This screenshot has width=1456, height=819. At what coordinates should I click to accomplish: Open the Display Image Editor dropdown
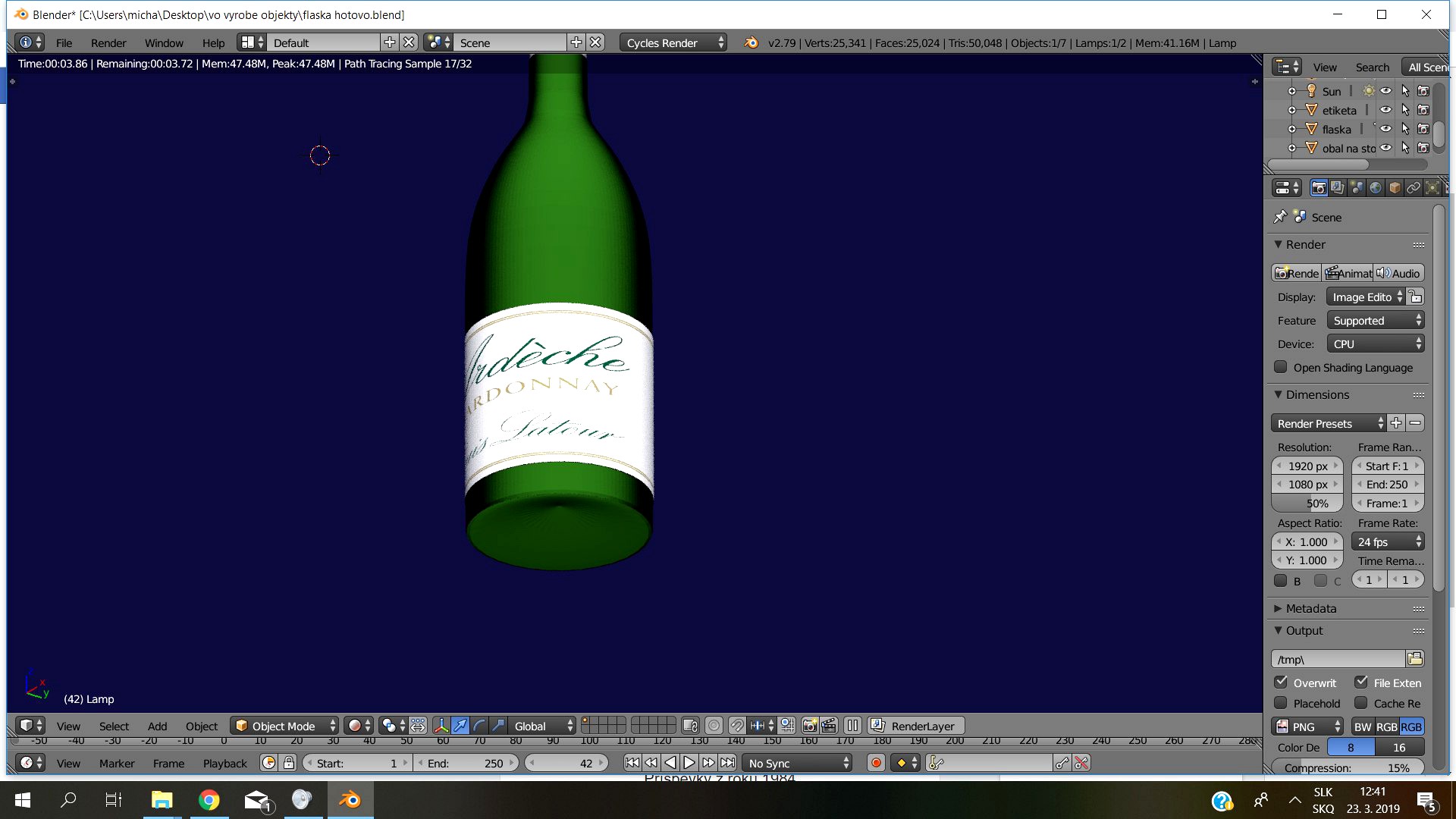click(1366, 297)
